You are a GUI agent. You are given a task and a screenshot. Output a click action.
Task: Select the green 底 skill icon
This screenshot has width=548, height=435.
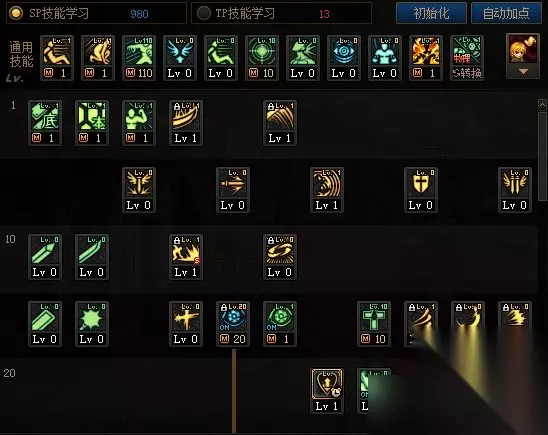pos(45,123)
